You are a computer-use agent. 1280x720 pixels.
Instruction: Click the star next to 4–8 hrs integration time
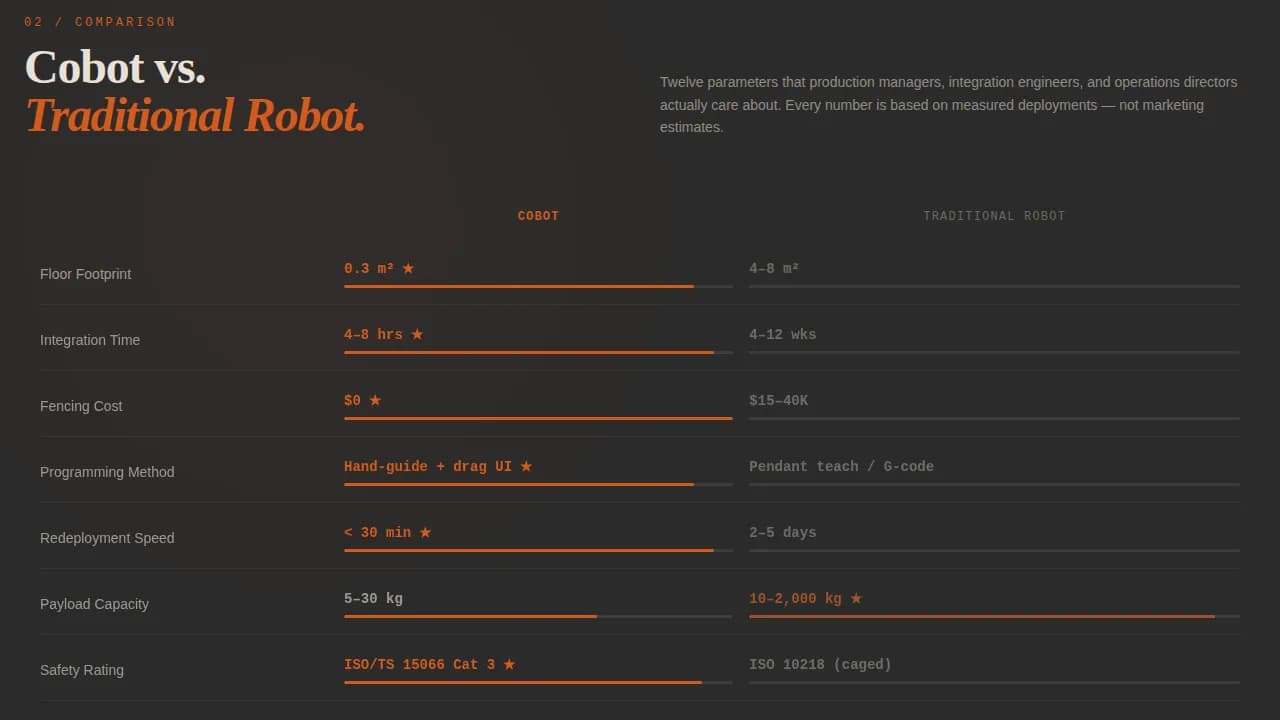pos(416,333)
